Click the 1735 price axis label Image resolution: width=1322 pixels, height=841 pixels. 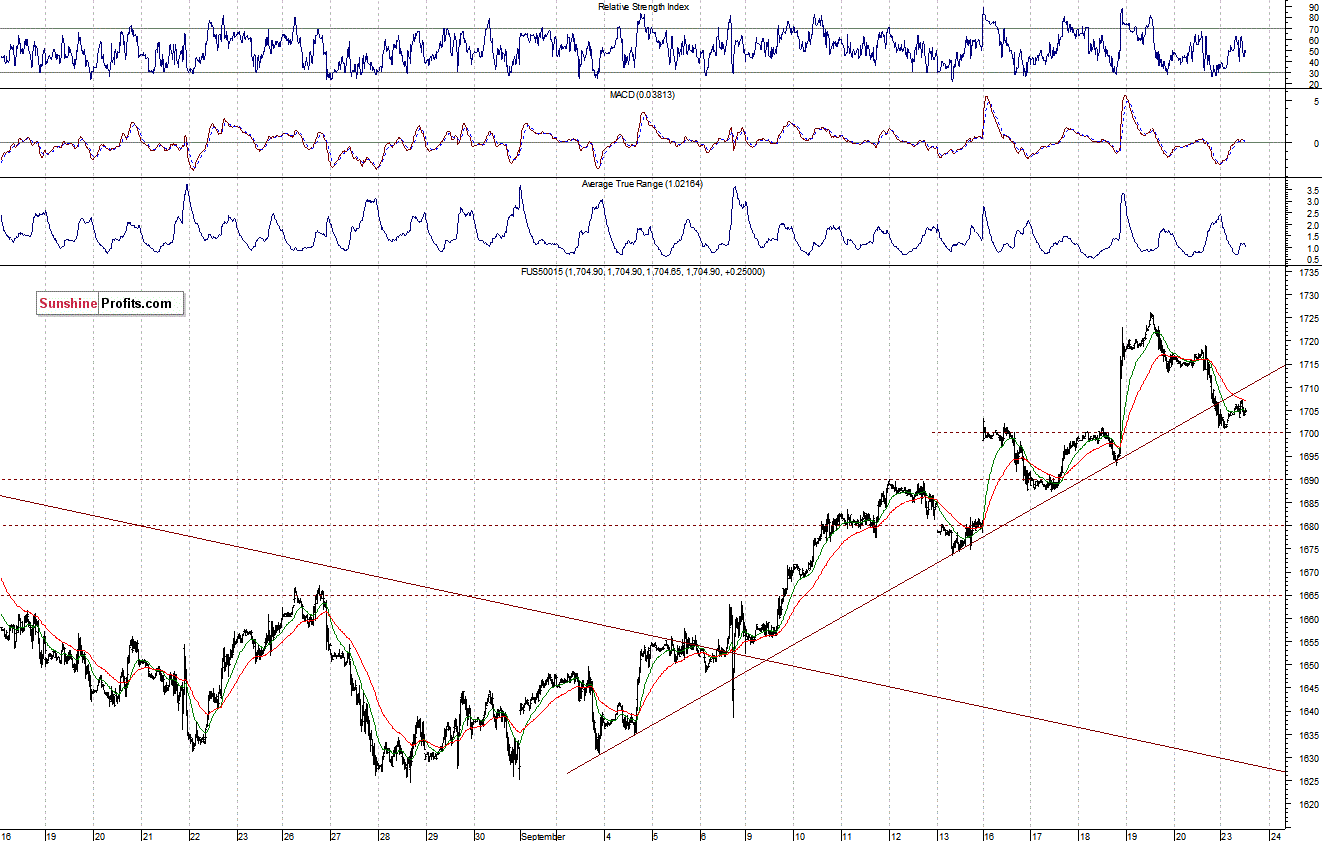1307,272
